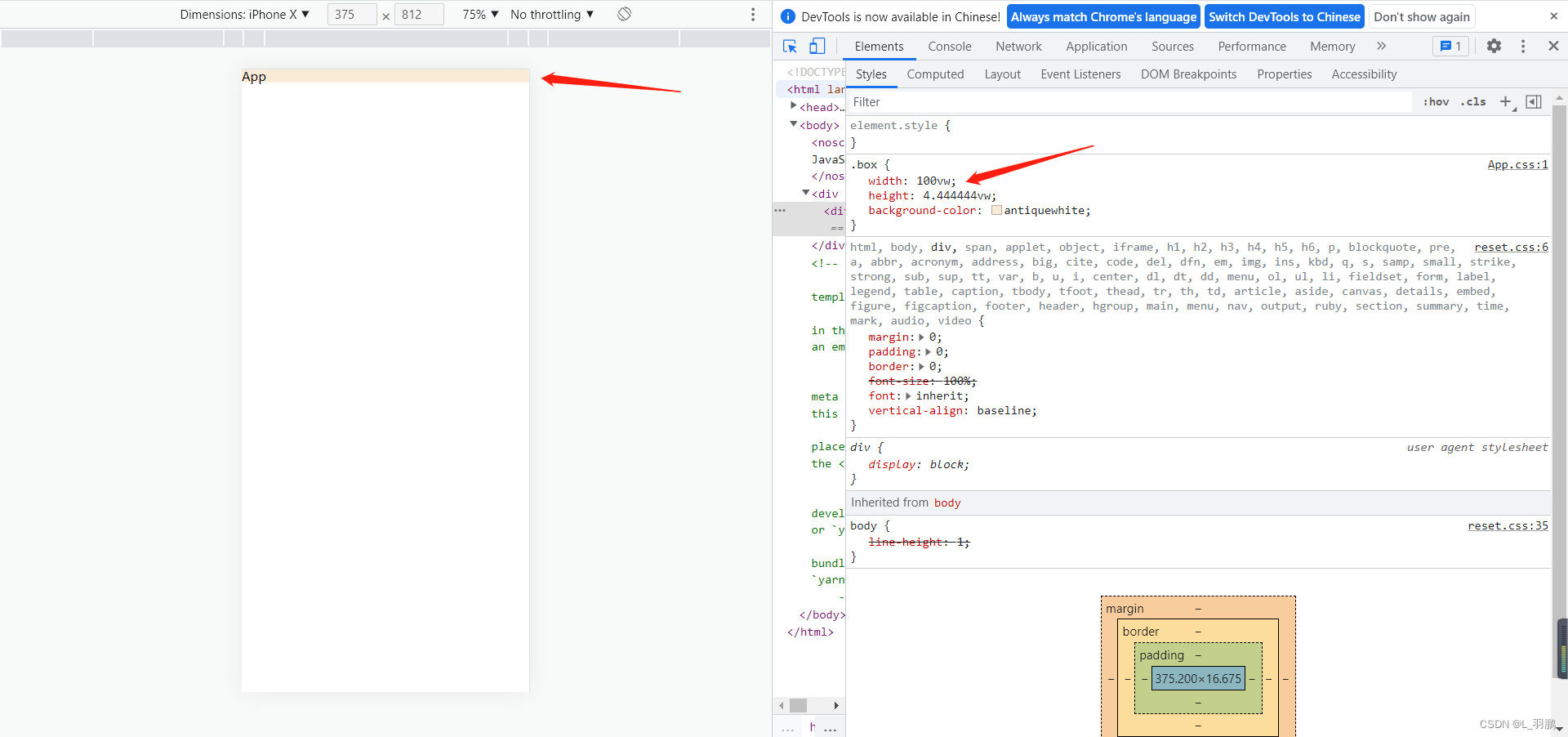Open the console messages badge showing 1

click(1450, 47)
